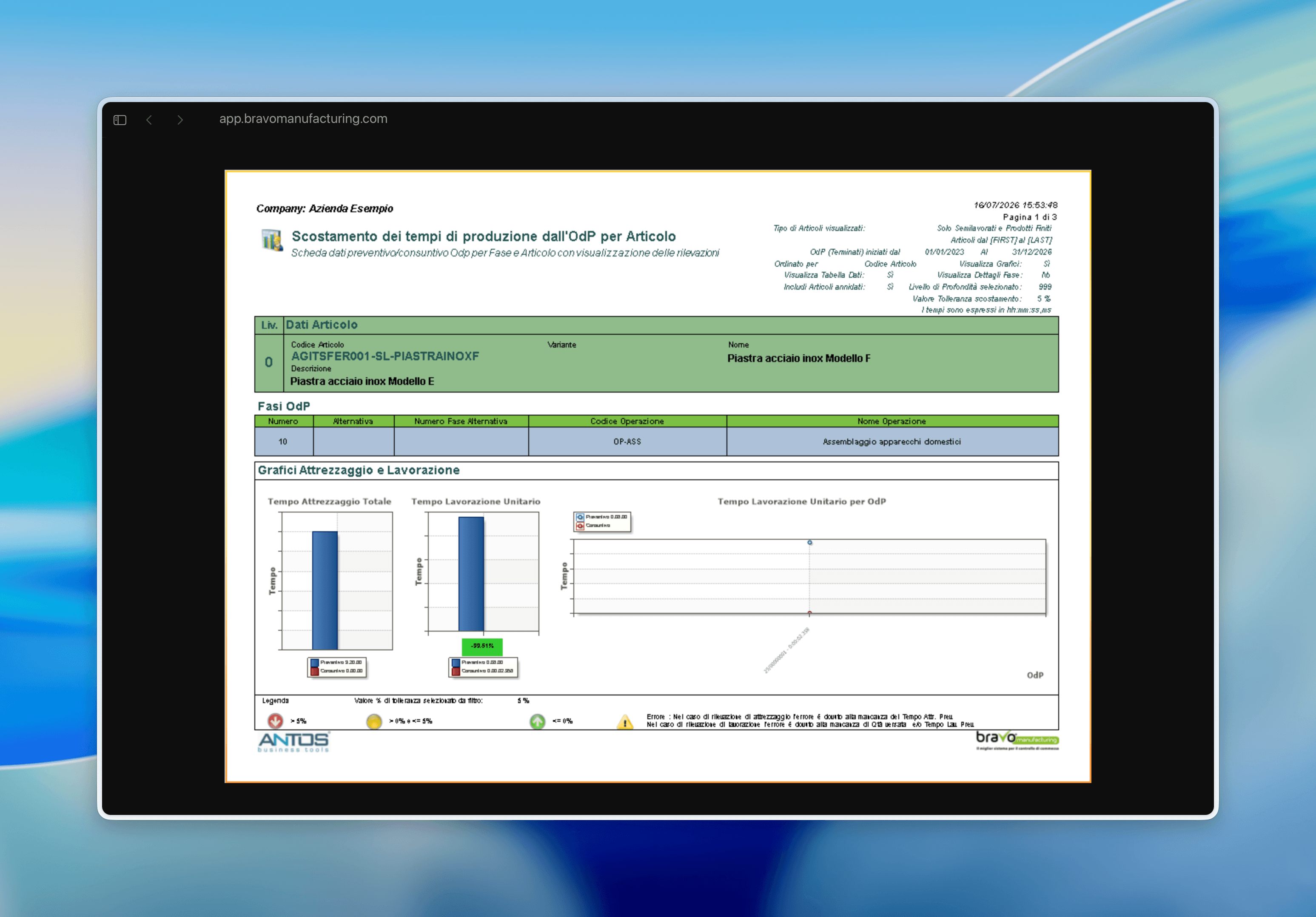Click the 'Alternativa' column header
Viewport: 1316px width, 917px height.
point(353,421)
